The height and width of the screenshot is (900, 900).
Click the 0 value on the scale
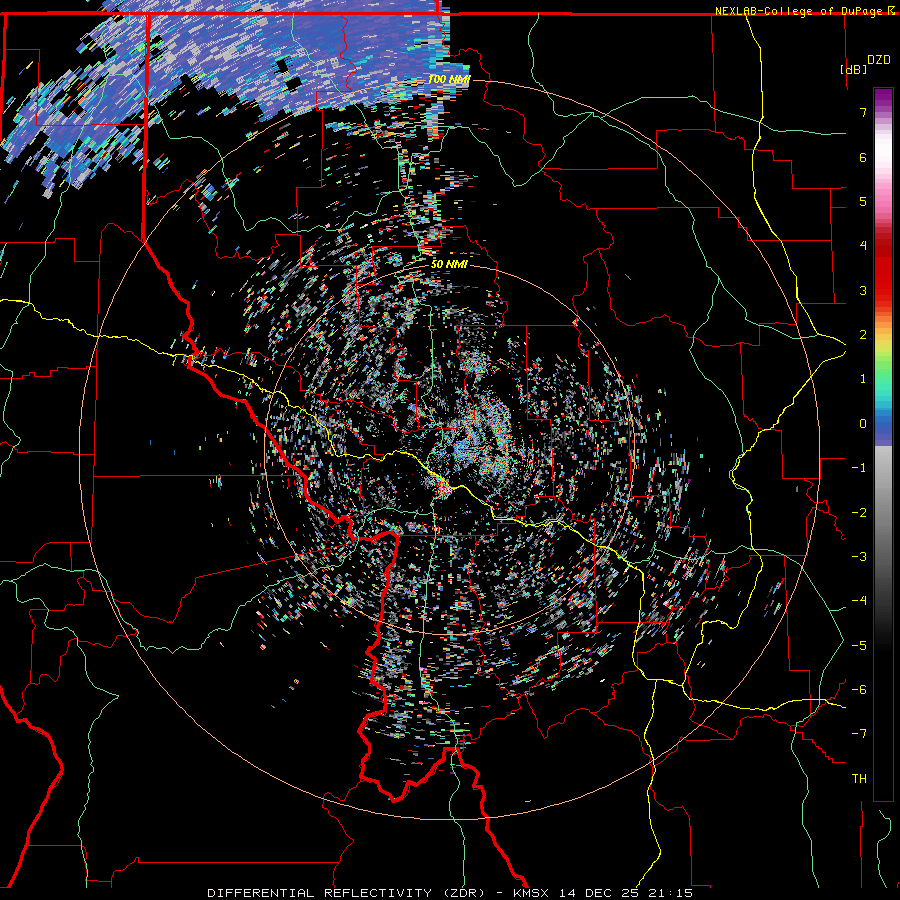[x=863, y=424]
